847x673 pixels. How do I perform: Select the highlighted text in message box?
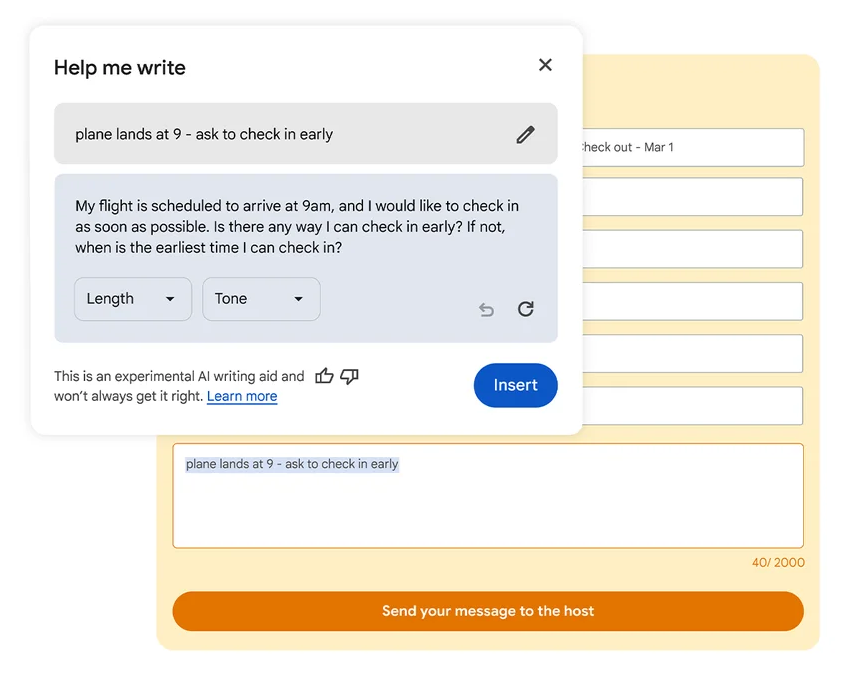[292, 464]
